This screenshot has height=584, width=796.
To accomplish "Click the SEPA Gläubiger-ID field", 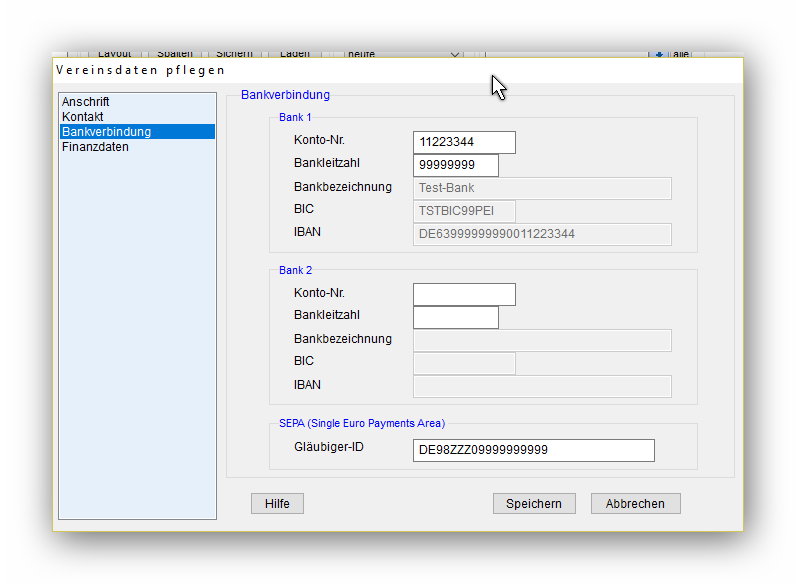I will click(533, 450).
